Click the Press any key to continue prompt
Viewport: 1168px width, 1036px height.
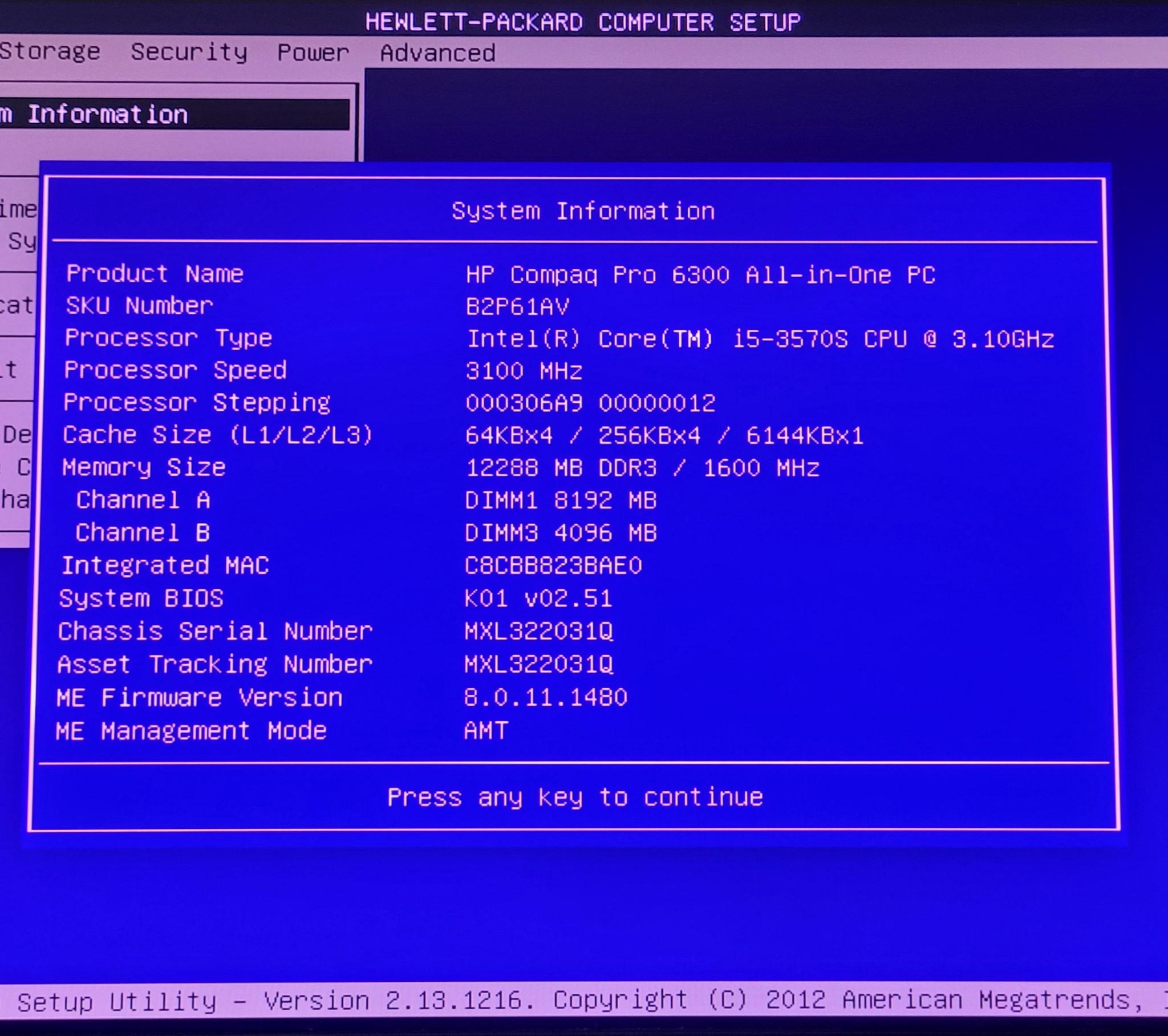(x=575, y=798)
